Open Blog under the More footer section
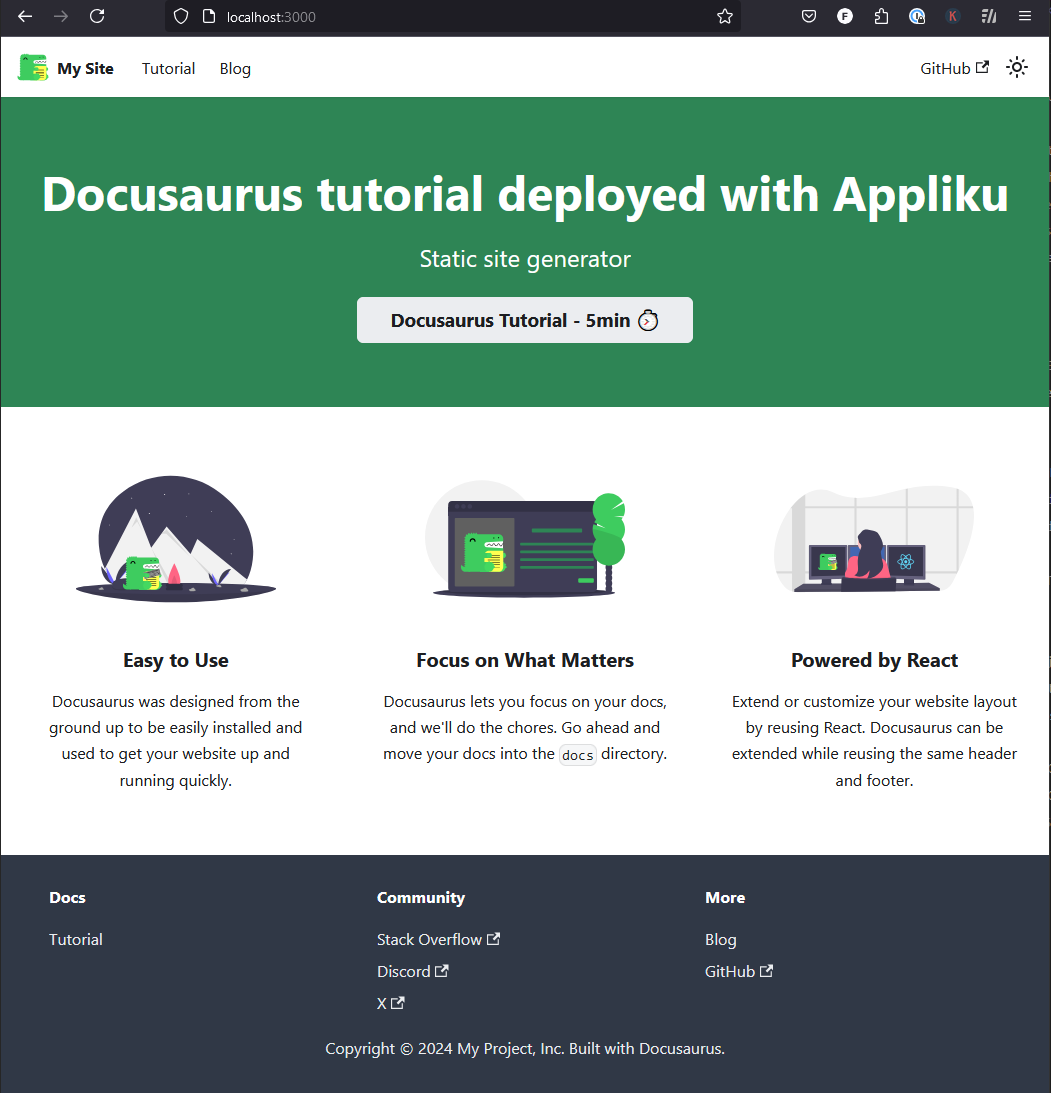Image resolution: width=1051 pixels, height=1093 pixels. [x=721, y=939]
